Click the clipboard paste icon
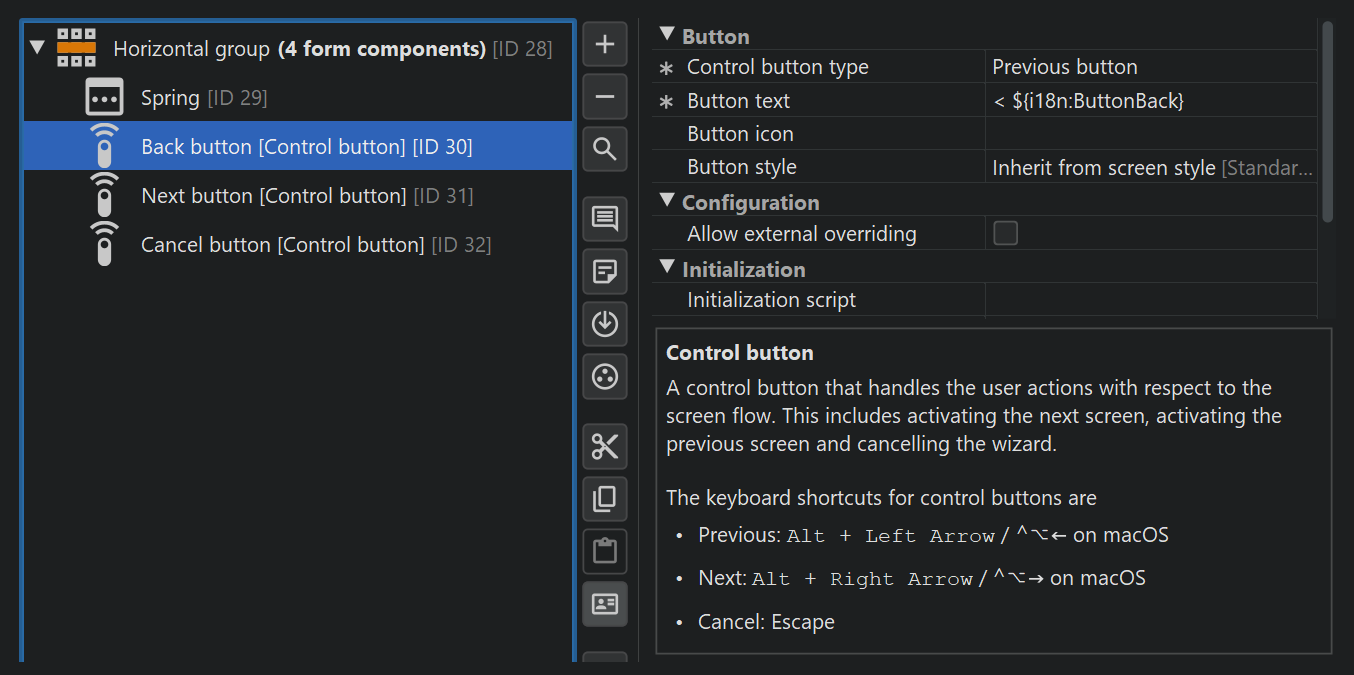The height and width of the screenshot is (675, 1354). click(x=605, y=551)
